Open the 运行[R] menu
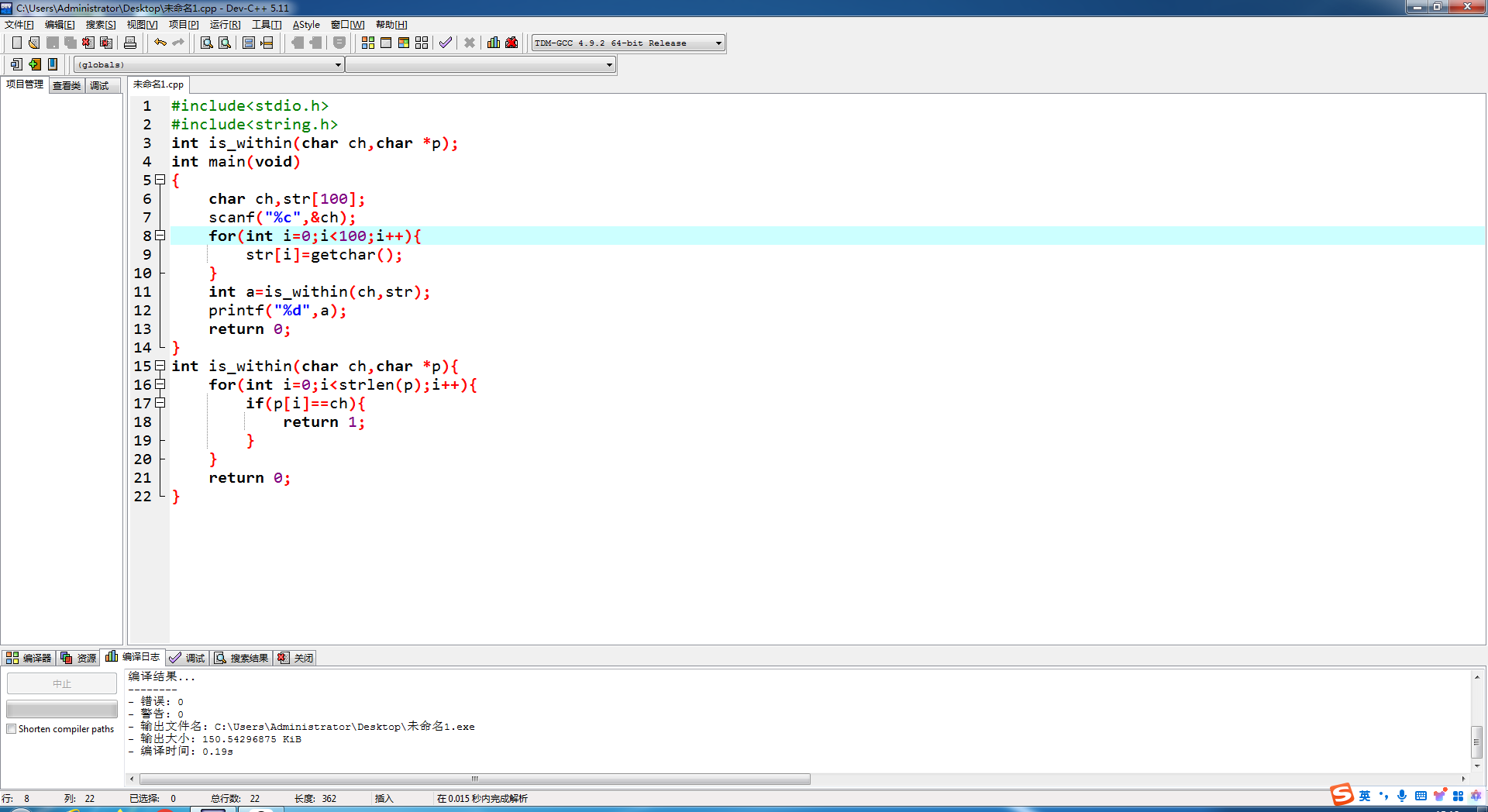This screenshot has width=1488, height=812. pyautogui.click(x=225, y=25)
